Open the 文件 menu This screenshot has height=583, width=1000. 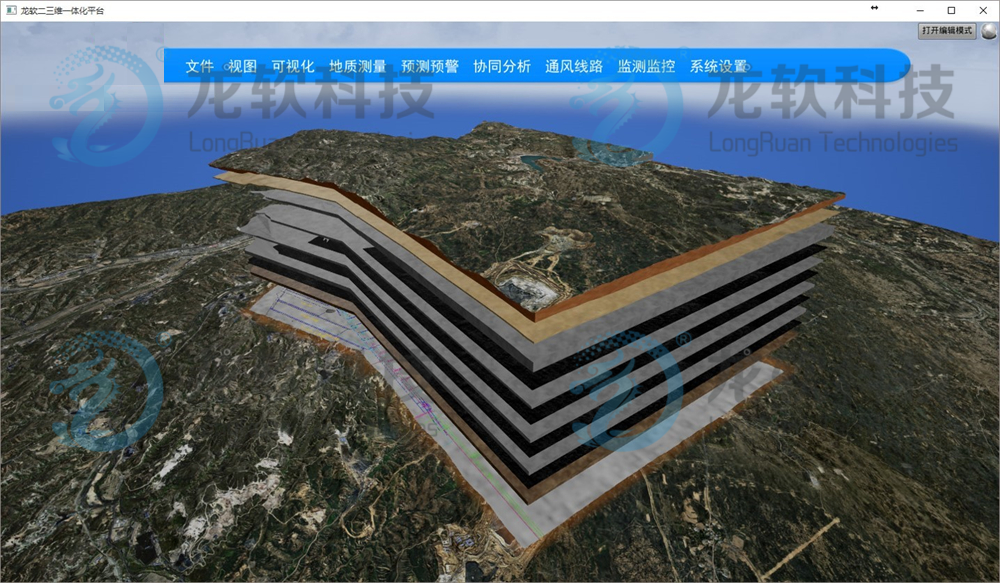[x=198, y=64]
